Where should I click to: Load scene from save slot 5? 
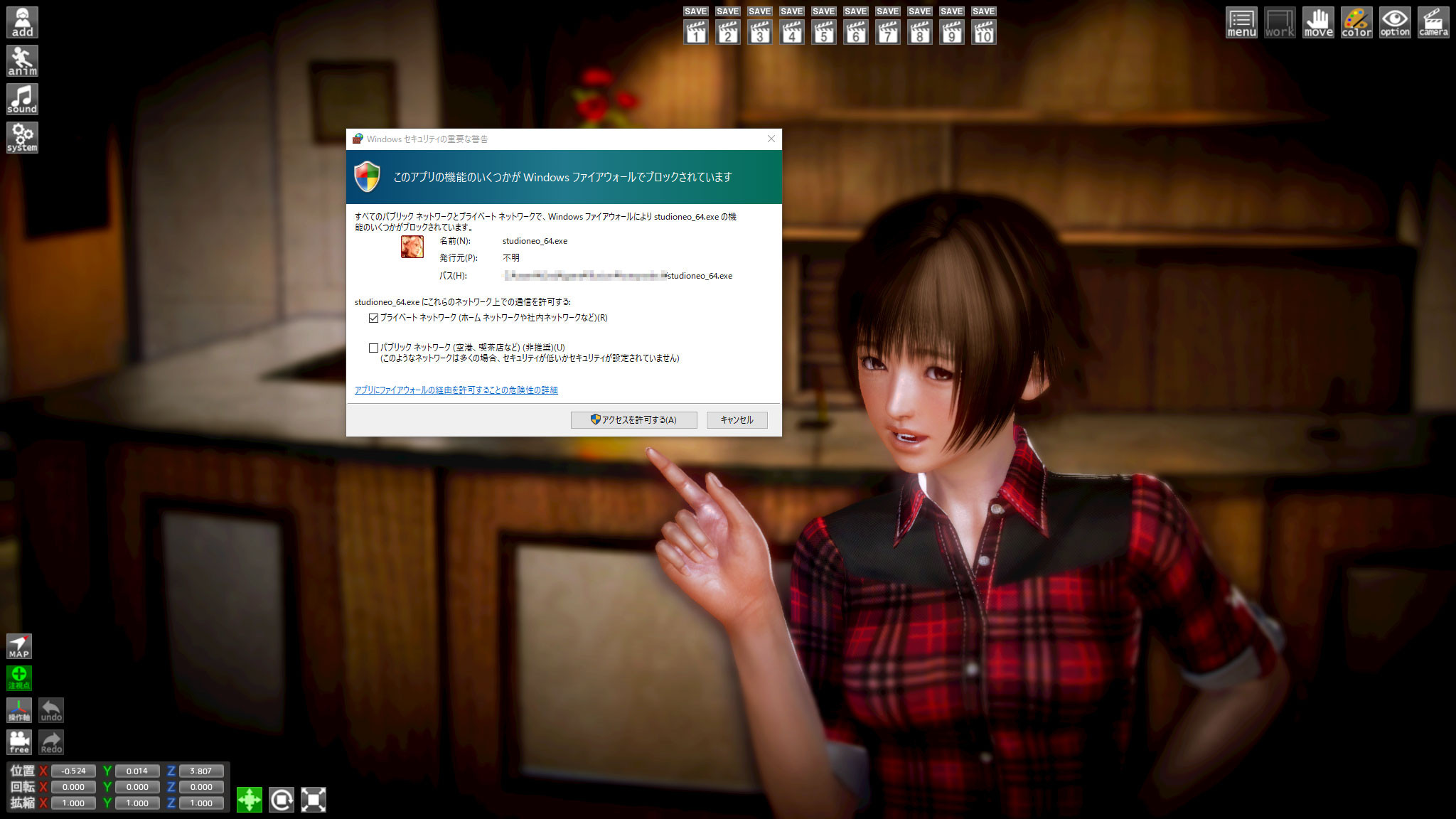[x=823, y=31]
